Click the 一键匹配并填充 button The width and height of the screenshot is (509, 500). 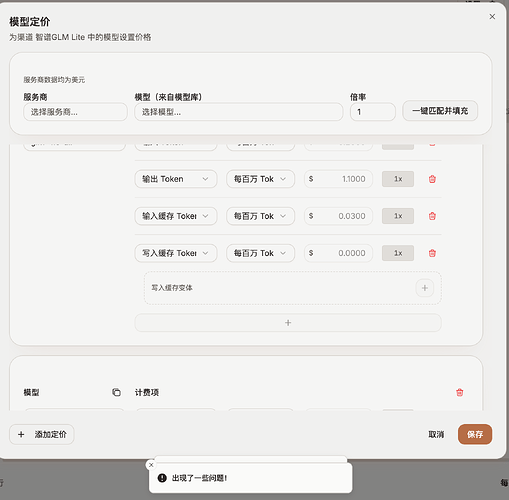440,111
